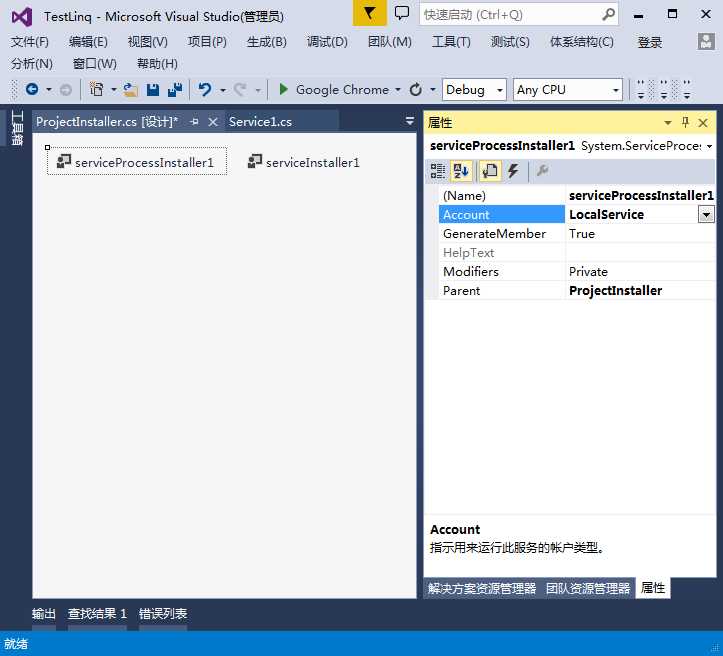Click the 登录 sign-in link

pos(650,42)
